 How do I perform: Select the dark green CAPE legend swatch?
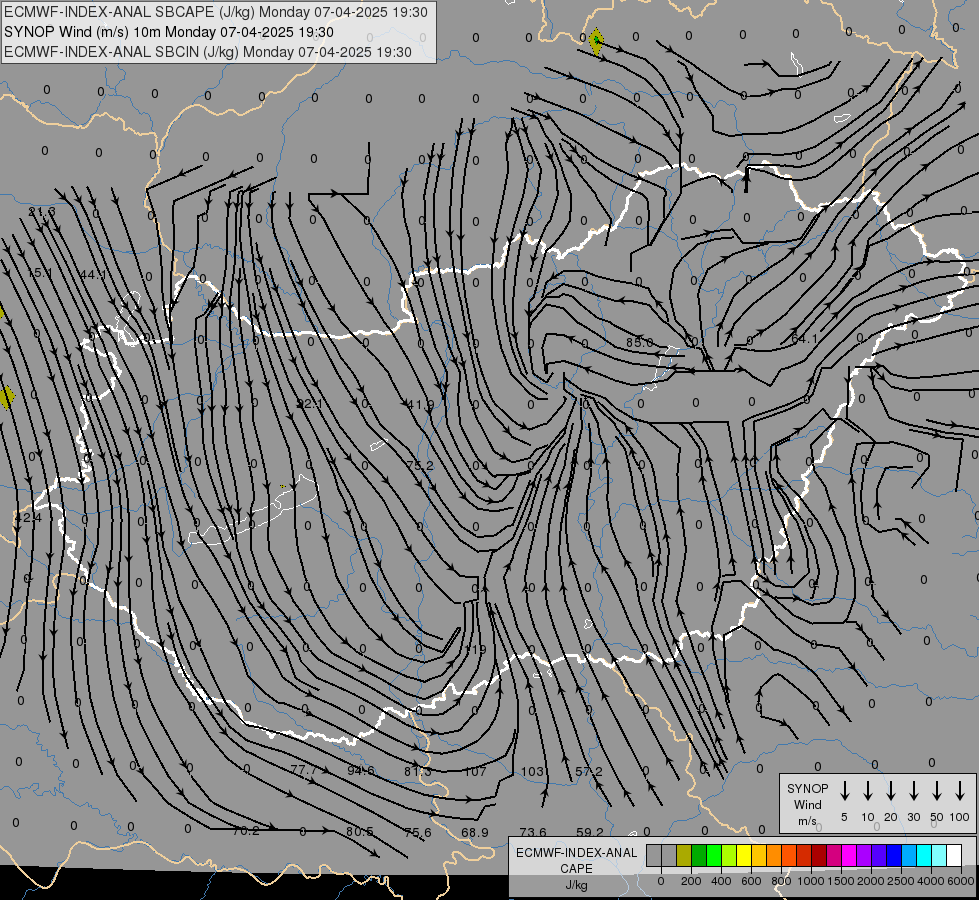(x=699, y=856)
